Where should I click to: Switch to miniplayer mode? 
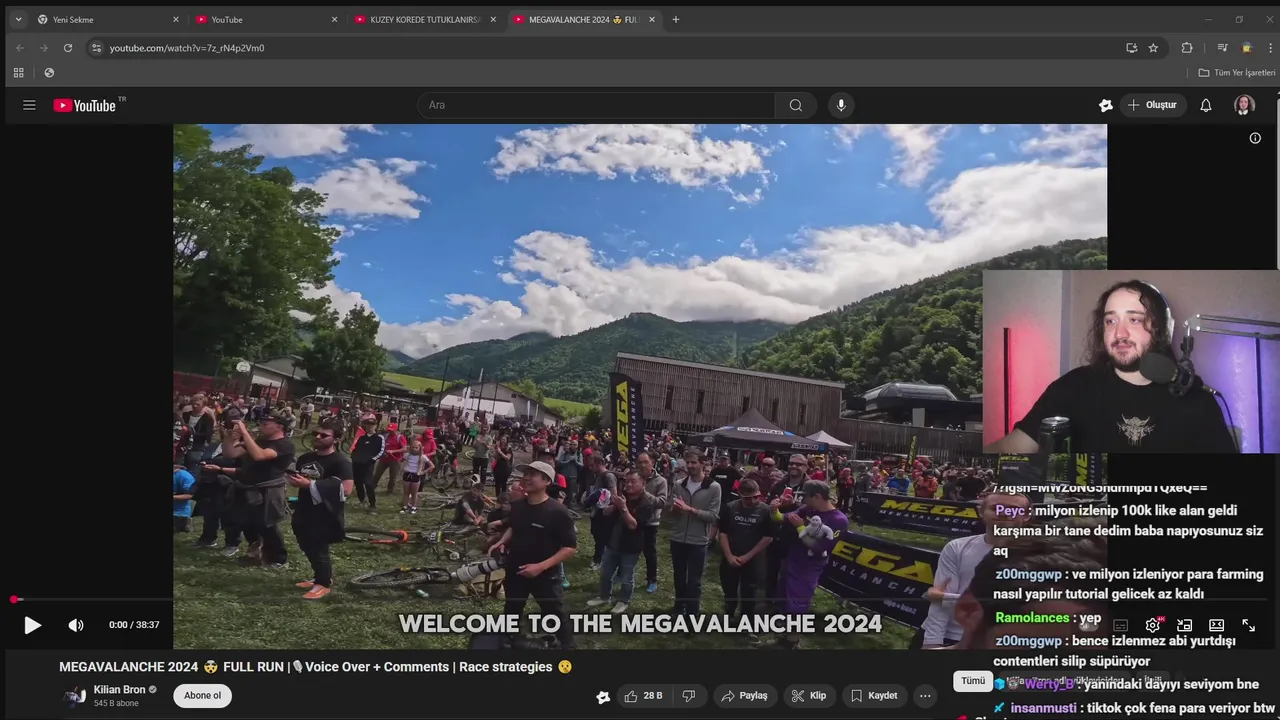coord(1184,625)
